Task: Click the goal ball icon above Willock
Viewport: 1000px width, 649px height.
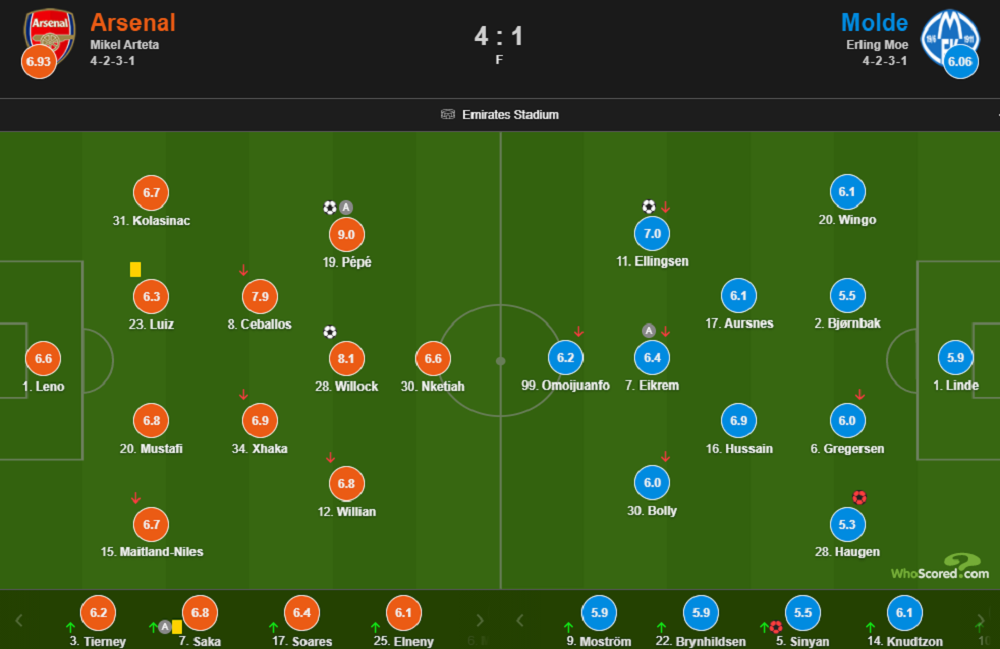Action: pyautogui.click(x=330, y=332)
